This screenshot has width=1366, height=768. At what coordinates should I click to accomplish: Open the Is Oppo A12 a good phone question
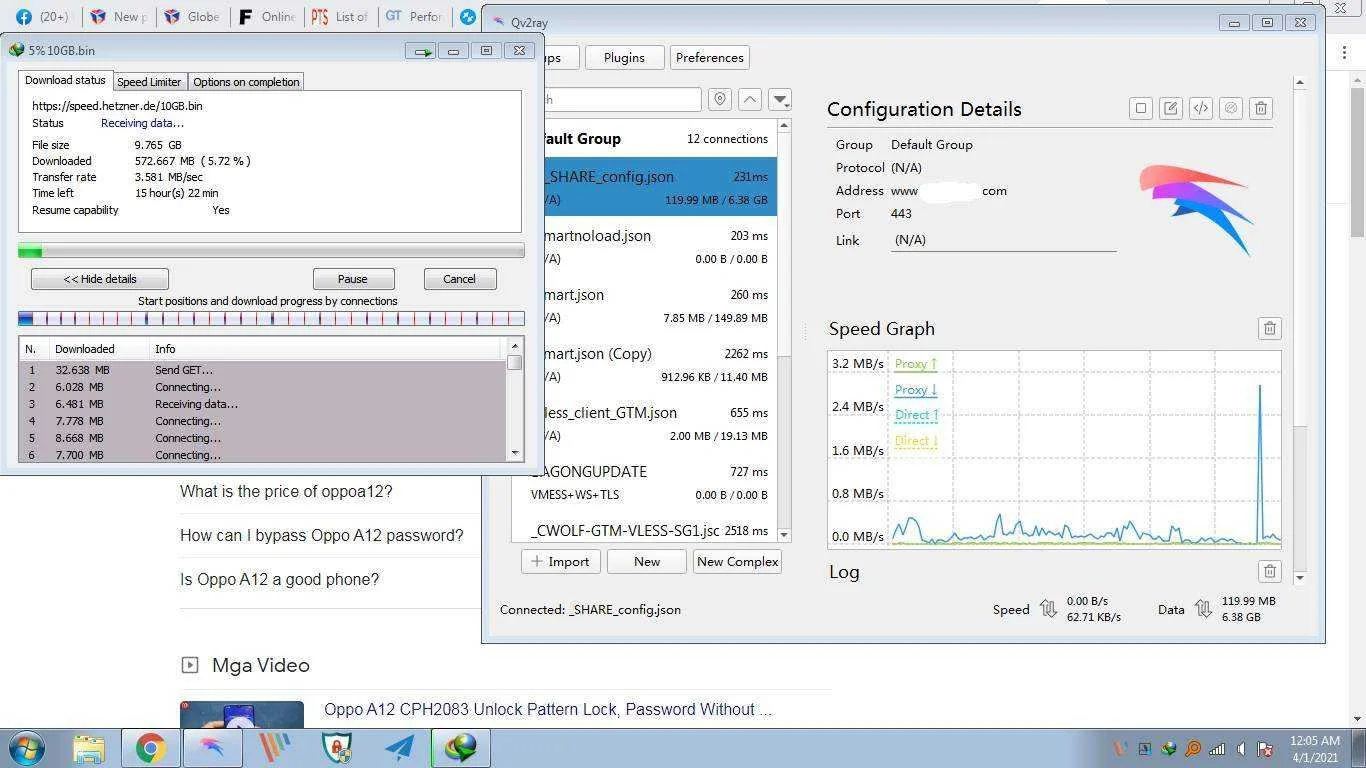(279, 579)
